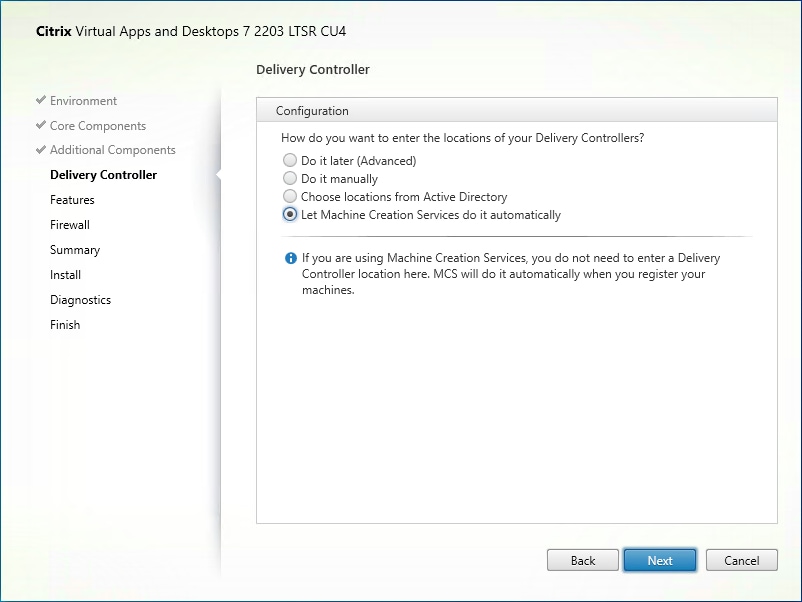Select the Delivery Controller step in sidebar
Image resolution: width=802 pixels, height=602 pixels.
tap(103, 175)
